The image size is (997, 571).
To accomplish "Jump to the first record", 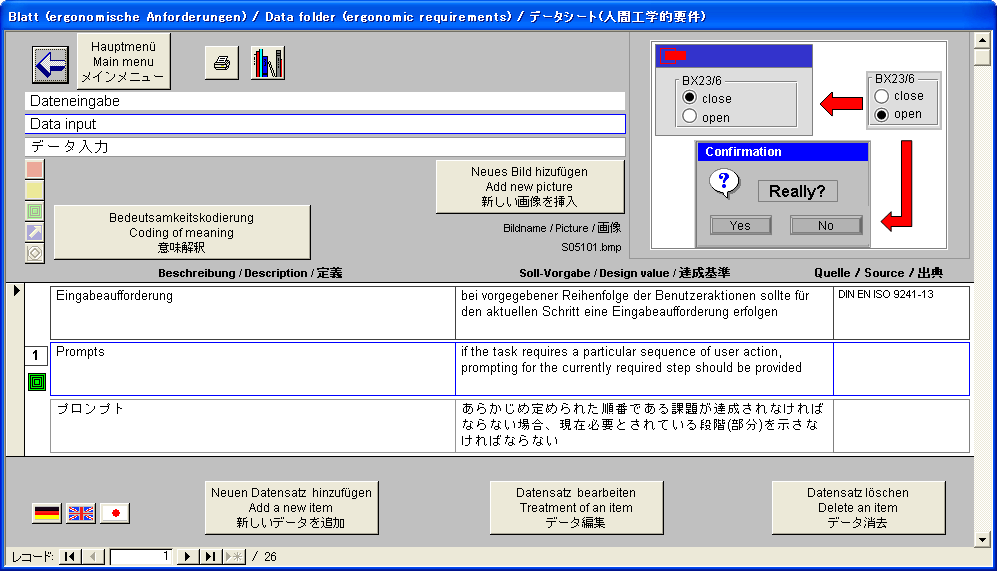I will [69, 556].
